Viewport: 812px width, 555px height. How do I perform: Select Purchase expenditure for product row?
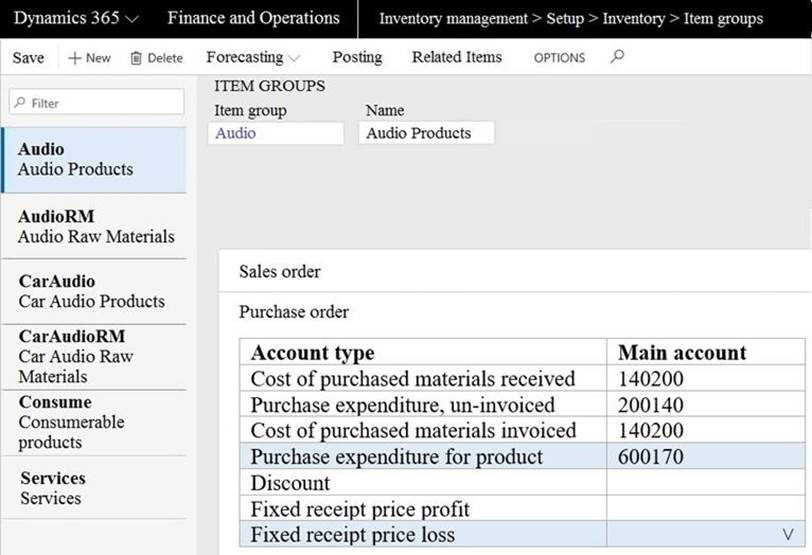coord(396,457)
